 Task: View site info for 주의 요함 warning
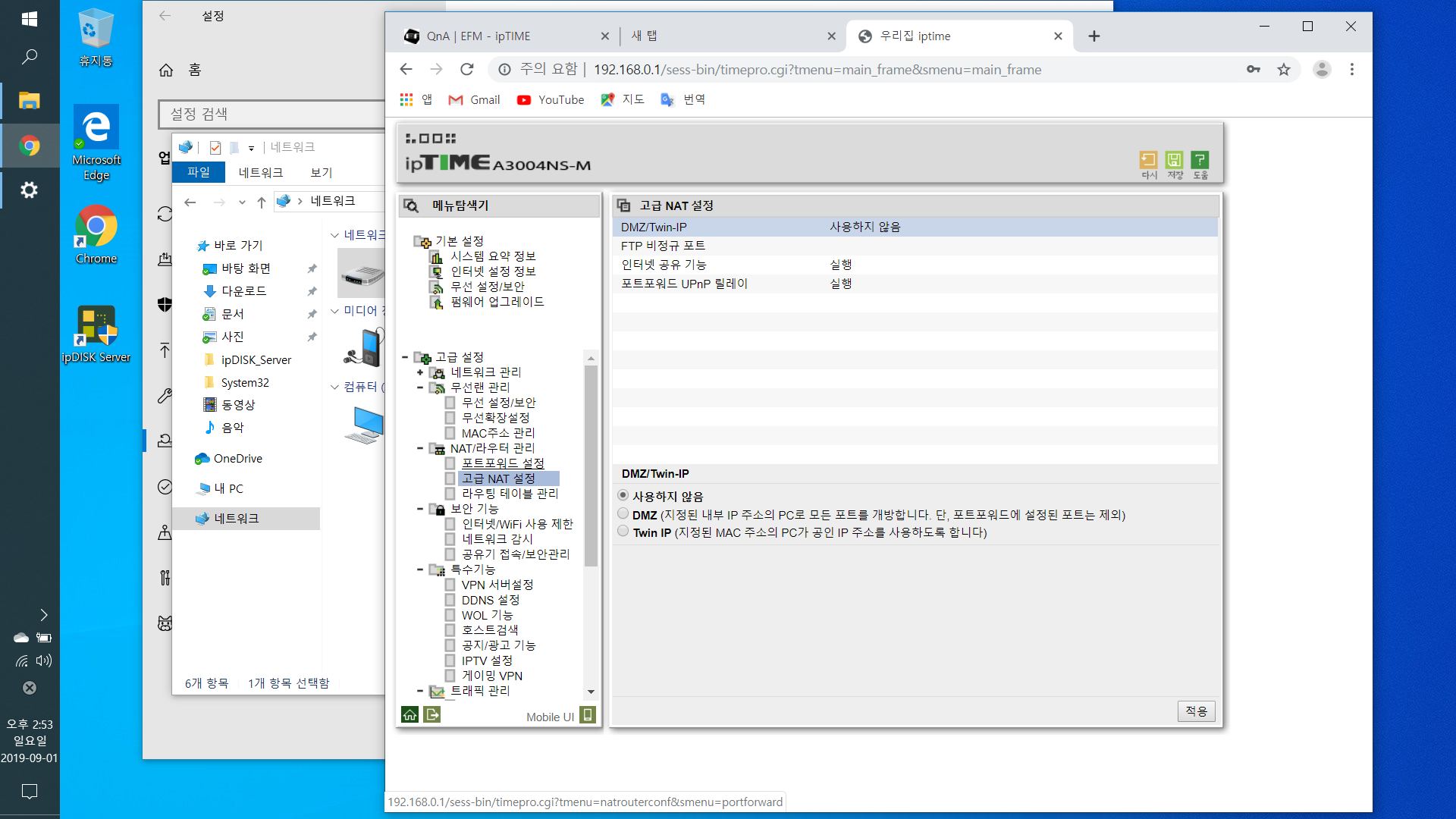(504, 70)
